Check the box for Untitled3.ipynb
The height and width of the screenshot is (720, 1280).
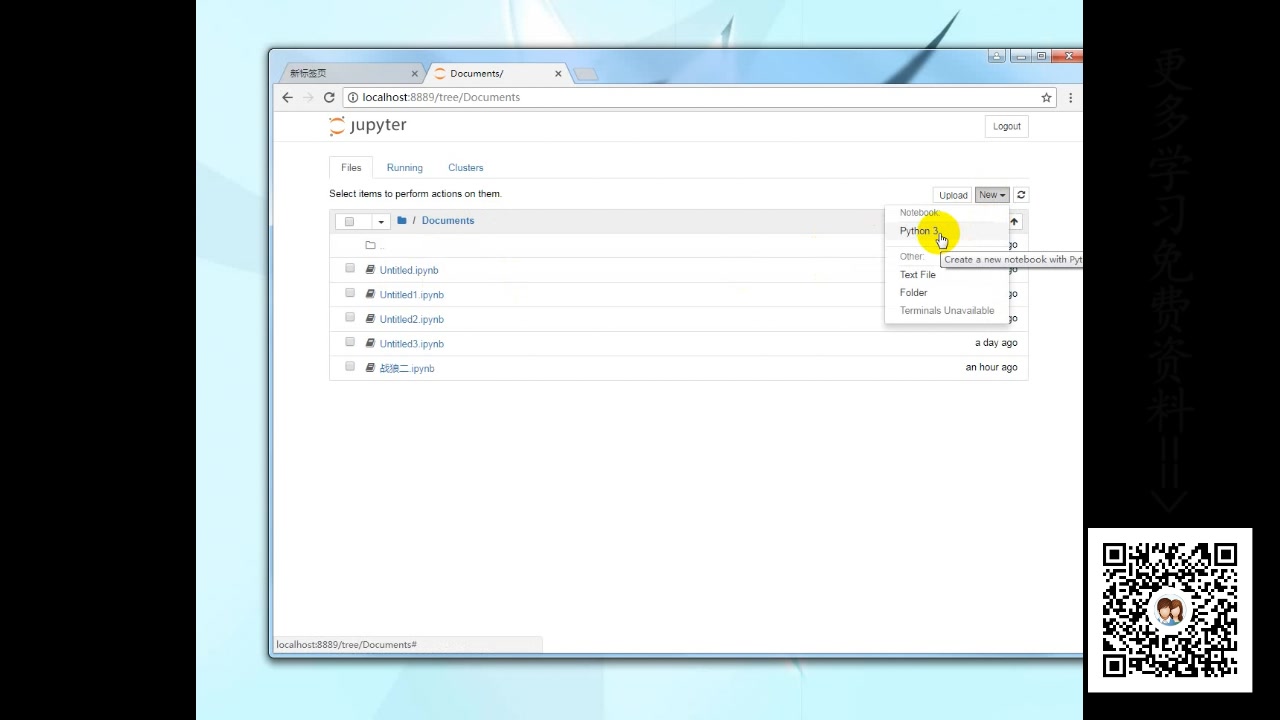[350, 342]
